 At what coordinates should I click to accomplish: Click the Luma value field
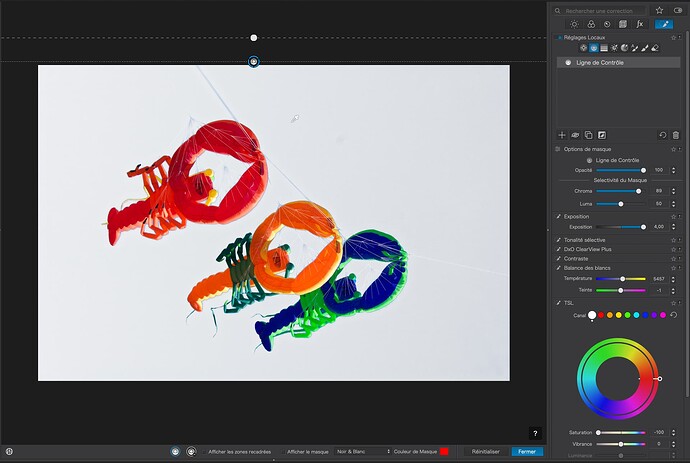pyautogui.click(x=658, y=204)
